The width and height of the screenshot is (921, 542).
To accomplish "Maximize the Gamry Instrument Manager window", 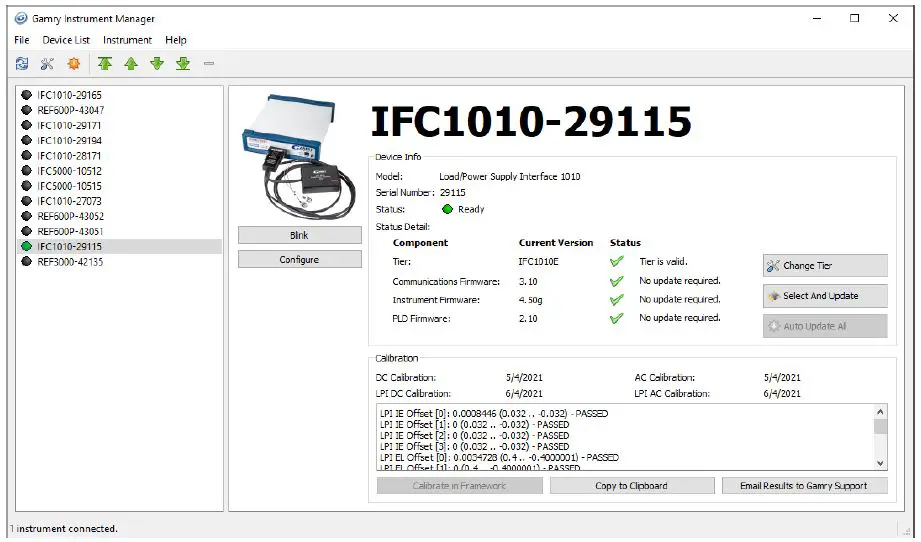I will click(855, 18).
